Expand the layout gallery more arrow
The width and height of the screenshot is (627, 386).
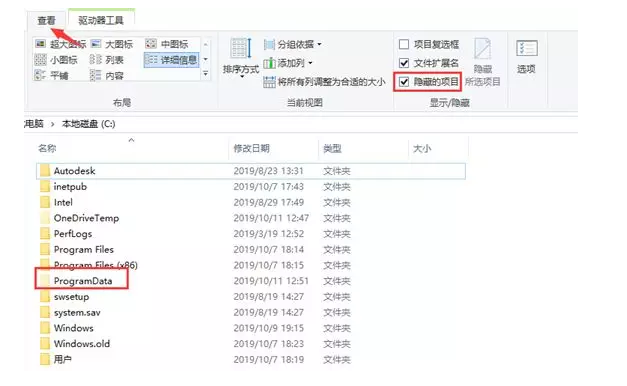206,74
